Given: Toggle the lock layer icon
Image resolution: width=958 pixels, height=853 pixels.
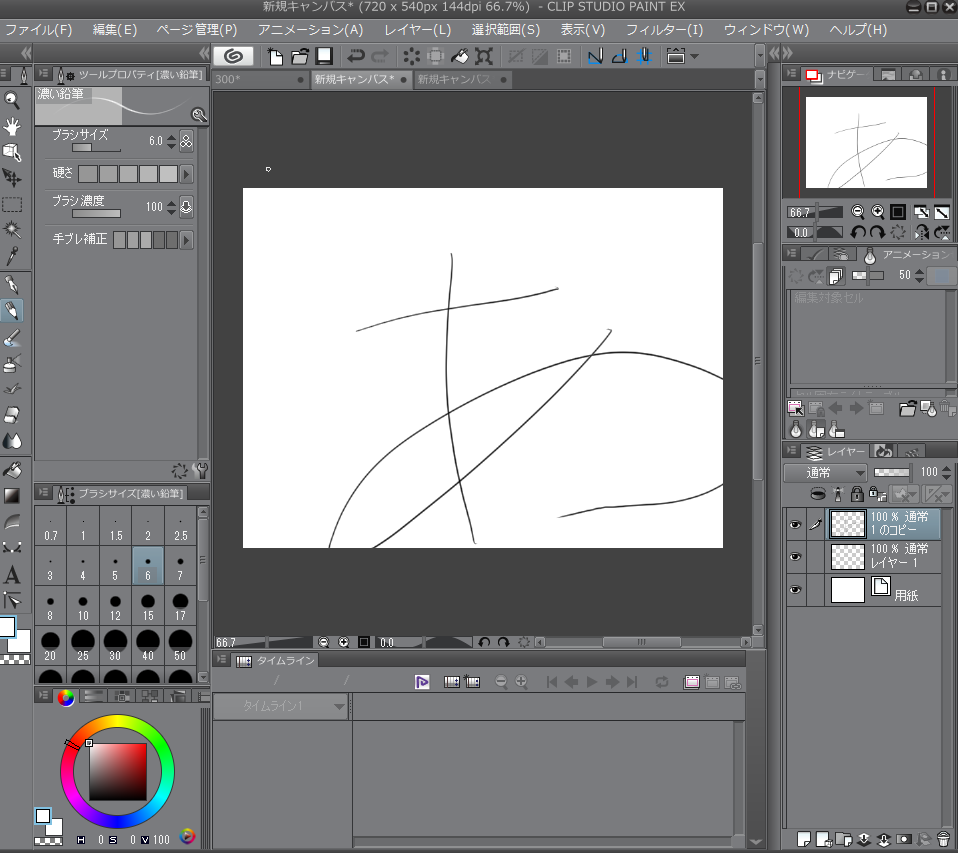Looking at the screenshot, I should click(856, 494).
